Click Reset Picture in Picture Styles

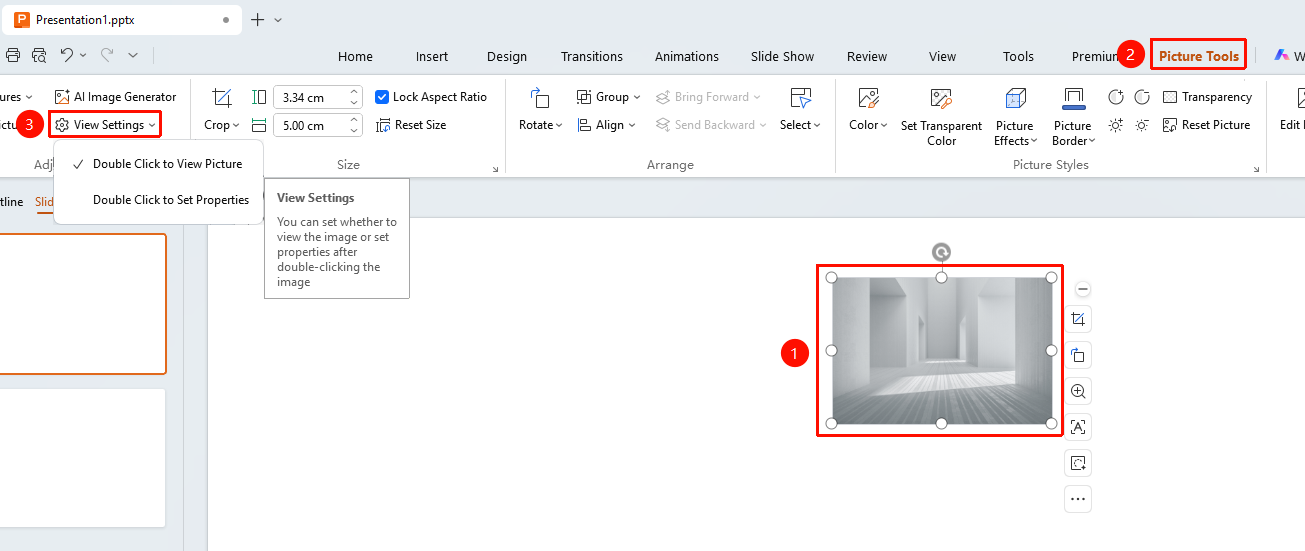pyautogui.click(x=1206, y=125)
